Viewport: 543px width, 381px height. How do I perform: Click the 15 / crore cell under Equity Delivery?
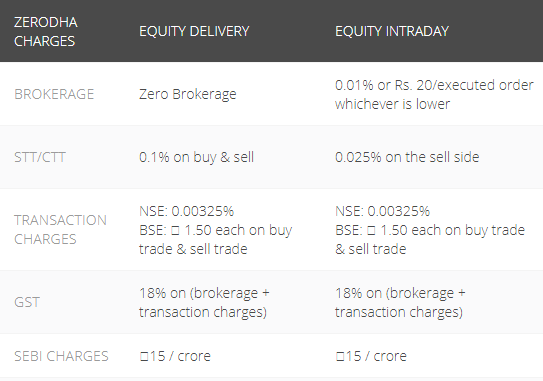pyautogui.click(x=175, y=356)
